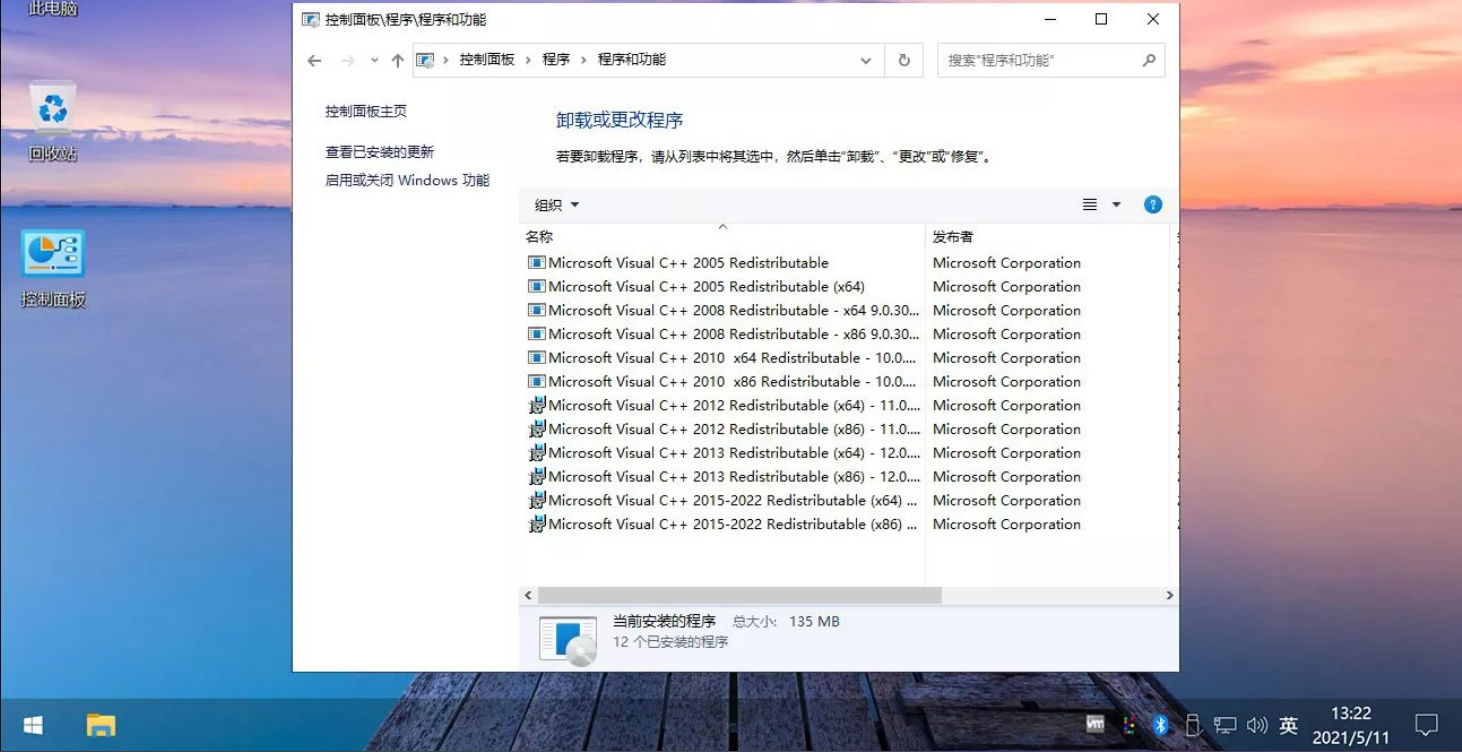Image resolution: width=1462 pixels, height=752 pixels.
Task: Click the installed programs disc icon
Action: pos(568,640)
